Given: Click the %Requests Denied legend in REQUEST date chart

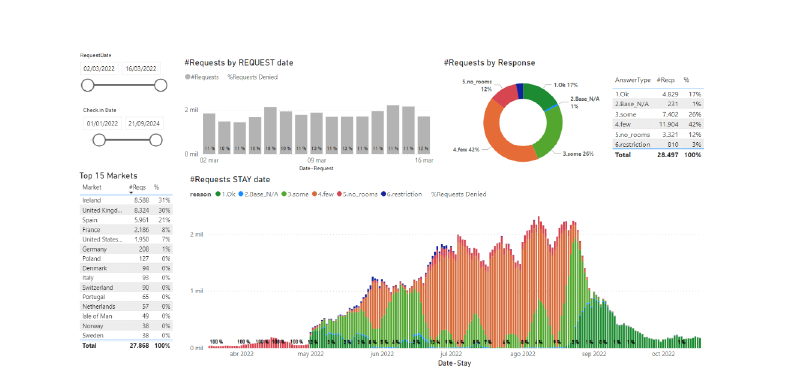Looking at the screenshot, I should (x=253, y=77).
